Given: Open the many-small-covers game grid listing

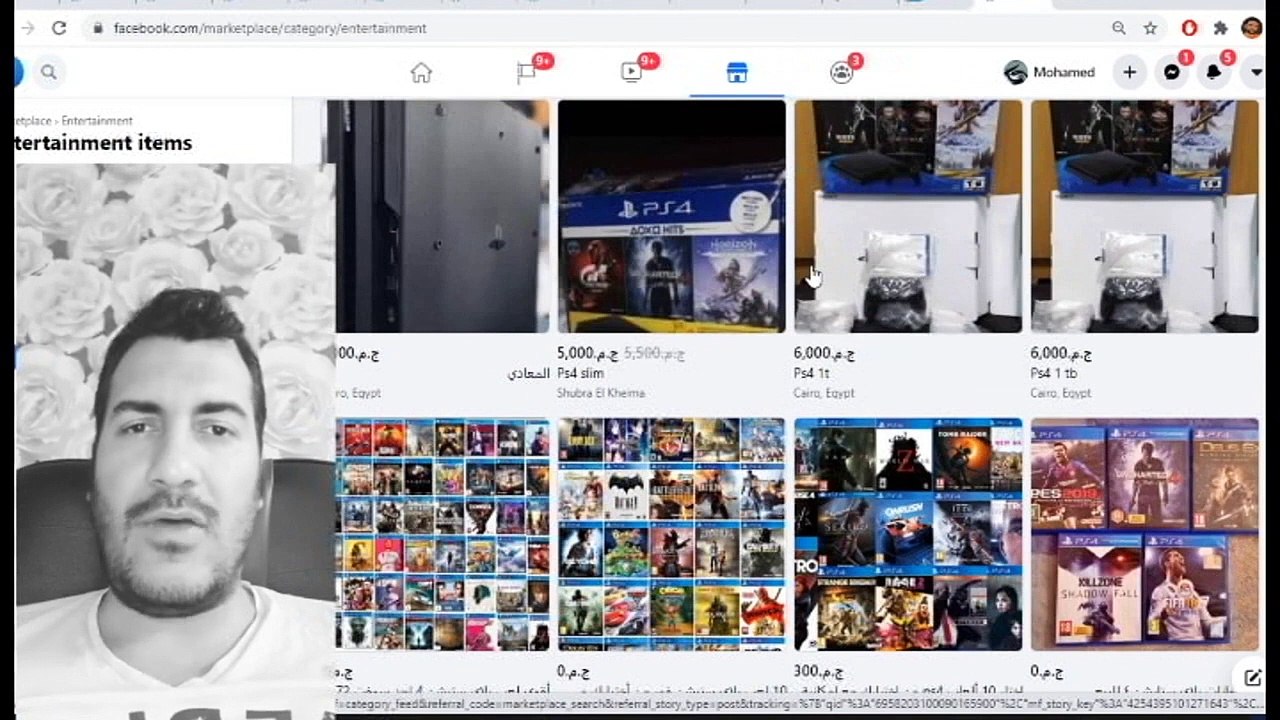Looking at the screenshot, I should [x=443, y=534].
